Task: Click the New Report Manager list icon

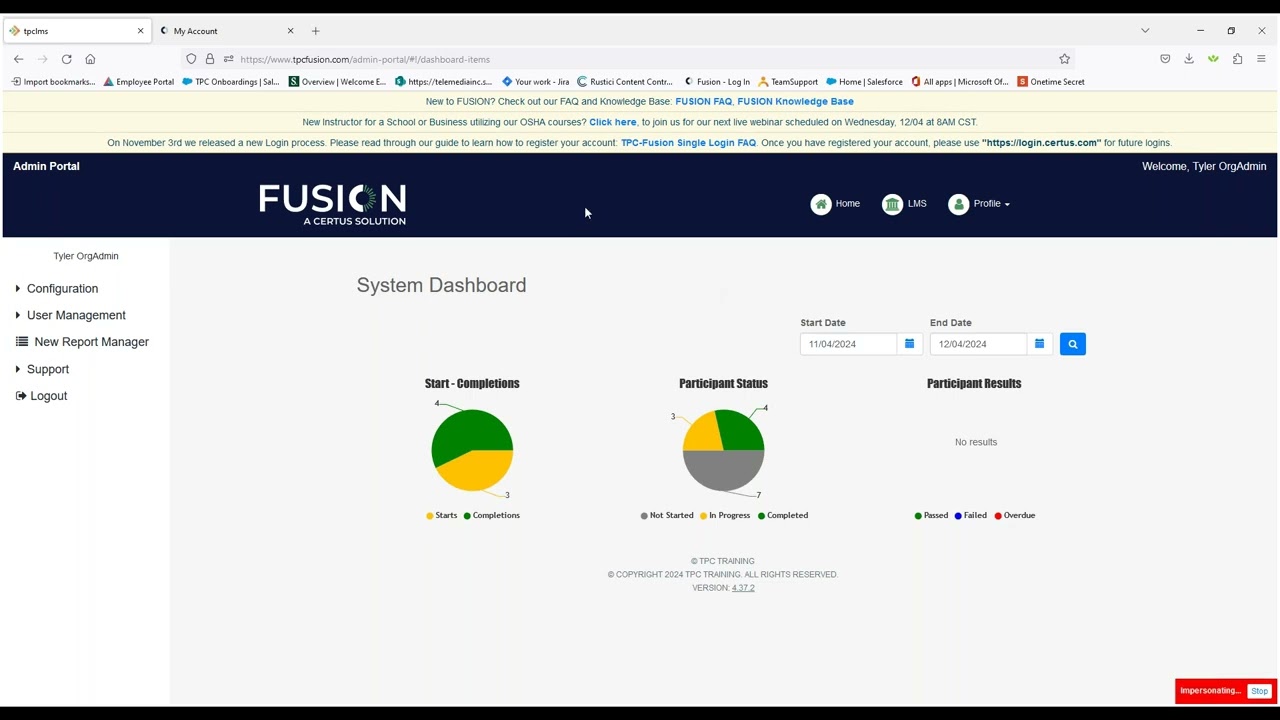Action: click(x=22, y=342)
